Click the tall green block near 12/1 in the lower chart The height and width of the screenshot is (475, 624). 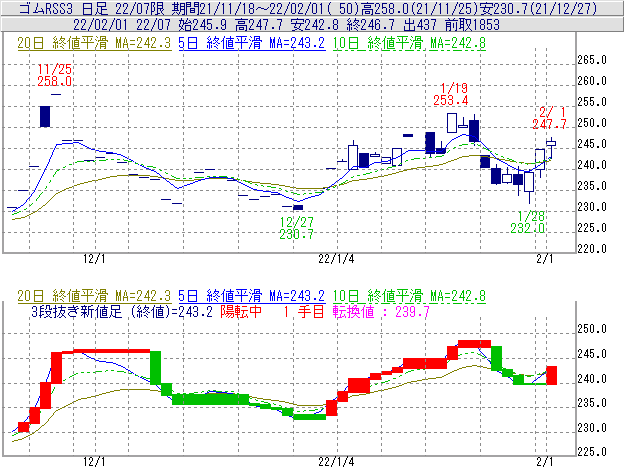tap(156, 368)
